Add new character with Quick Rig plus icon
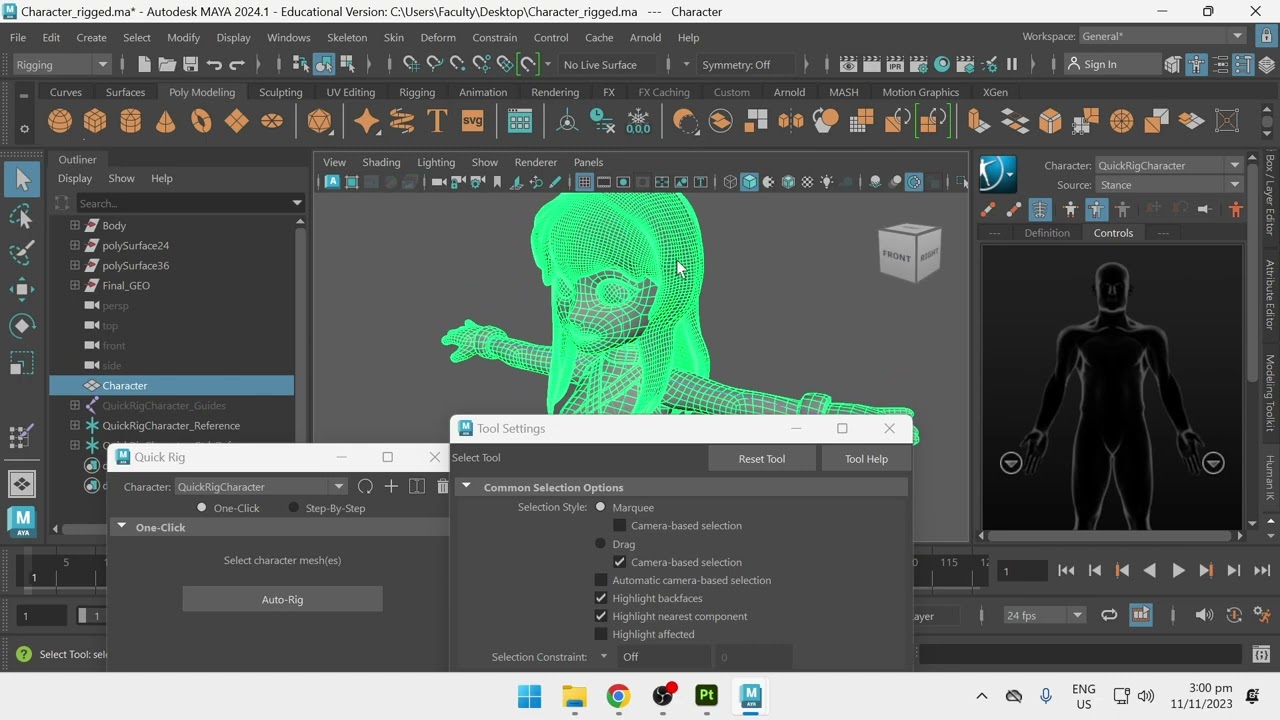Image resolution: width=1280 pixels, height=720 pixels. [391, 487]
